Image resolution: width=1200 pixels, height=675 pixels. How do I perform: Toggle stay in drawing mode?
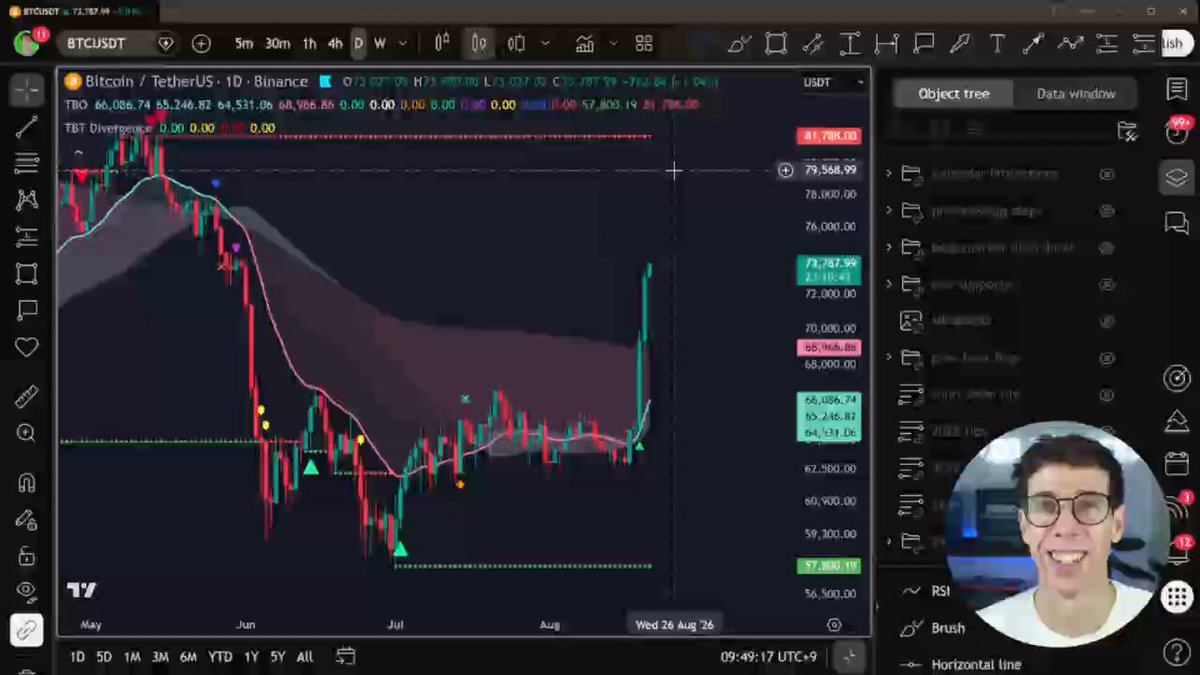point(26,519)
